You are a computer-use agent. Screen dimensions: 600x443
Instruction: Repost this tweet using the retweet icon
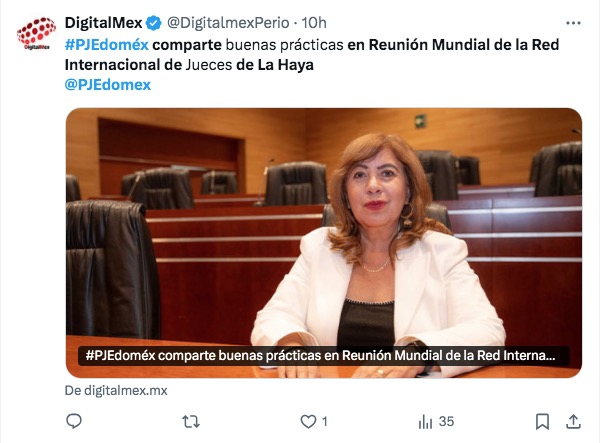coord(191,422)
